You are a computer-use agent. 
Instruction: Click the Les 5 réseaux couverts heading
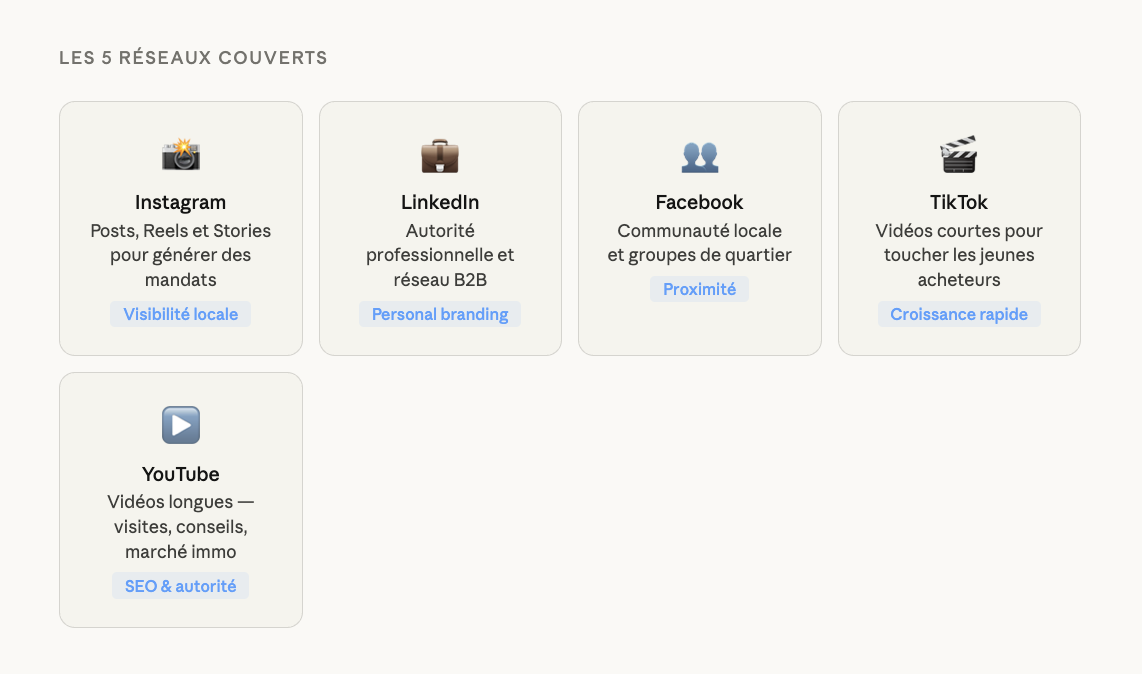[x=193, y=58]
